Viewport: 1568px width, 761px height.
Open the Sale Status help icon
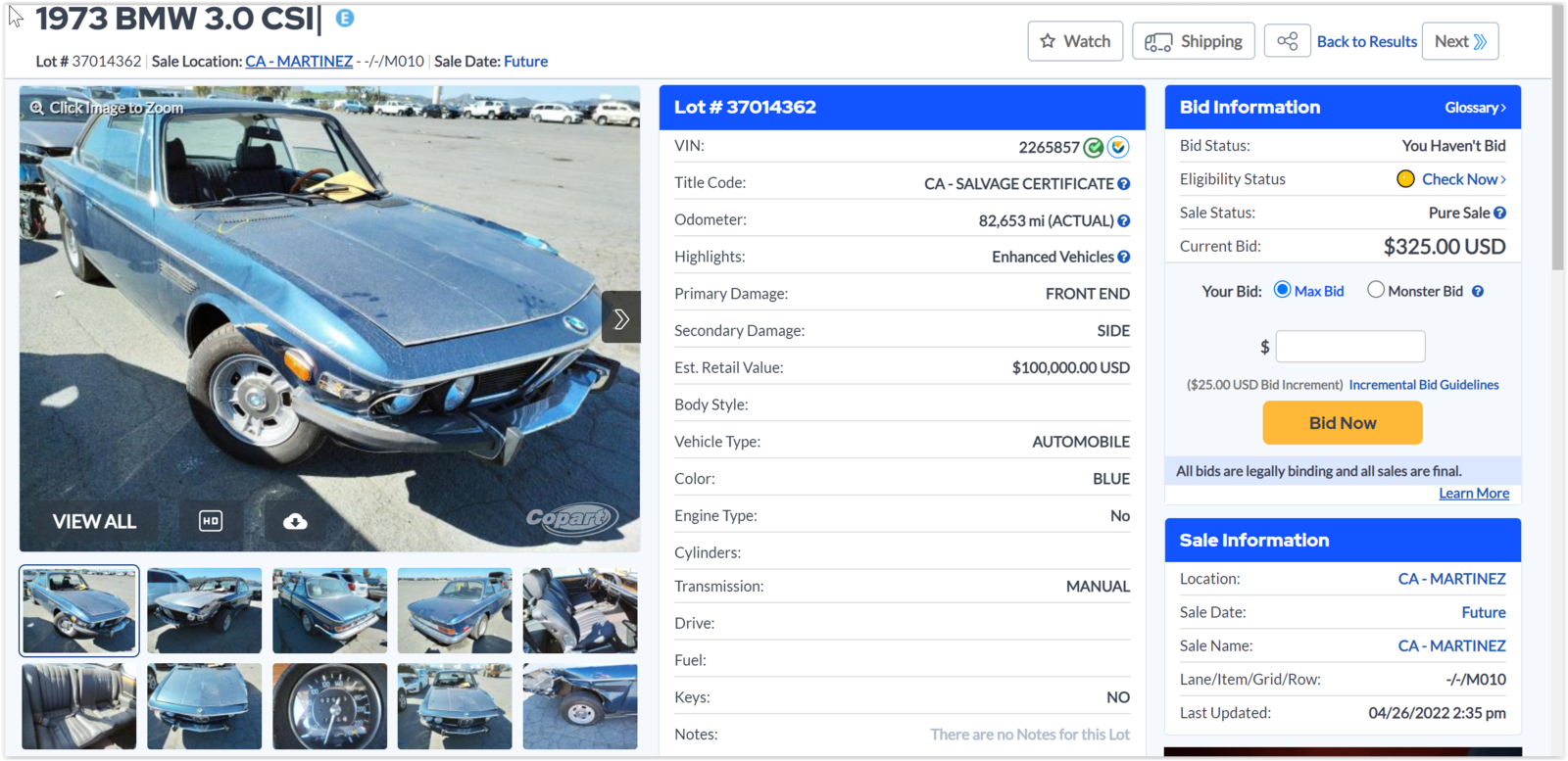click(1500, 213)
